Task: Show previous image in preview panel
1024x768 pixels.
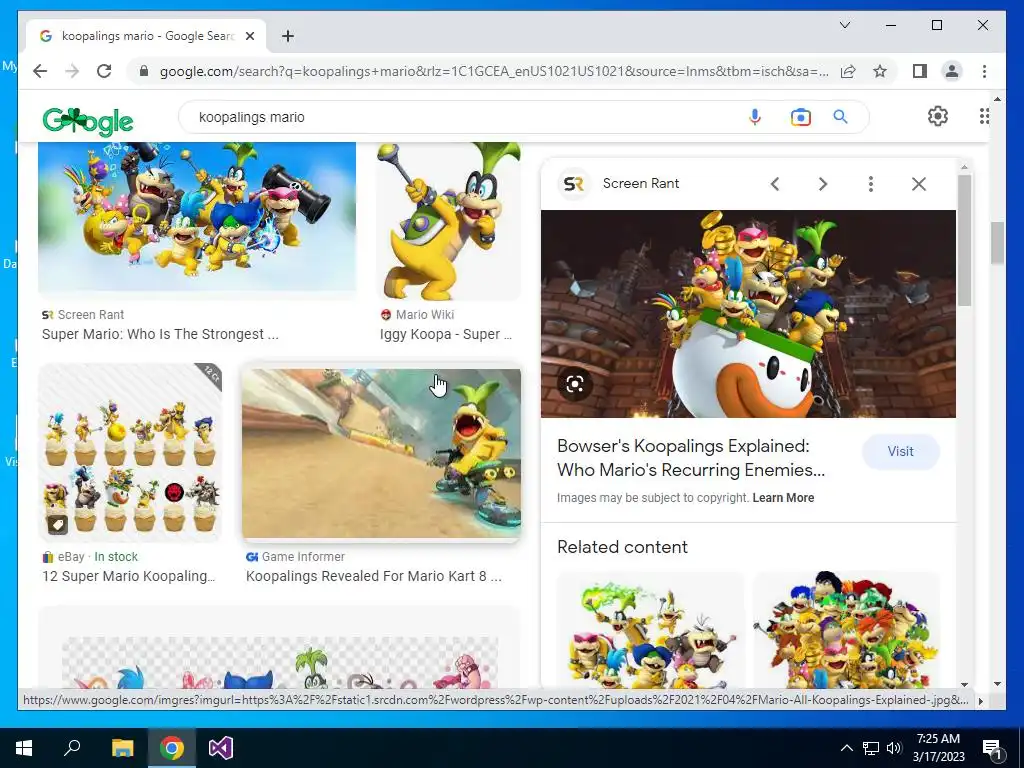Action: 775,184
